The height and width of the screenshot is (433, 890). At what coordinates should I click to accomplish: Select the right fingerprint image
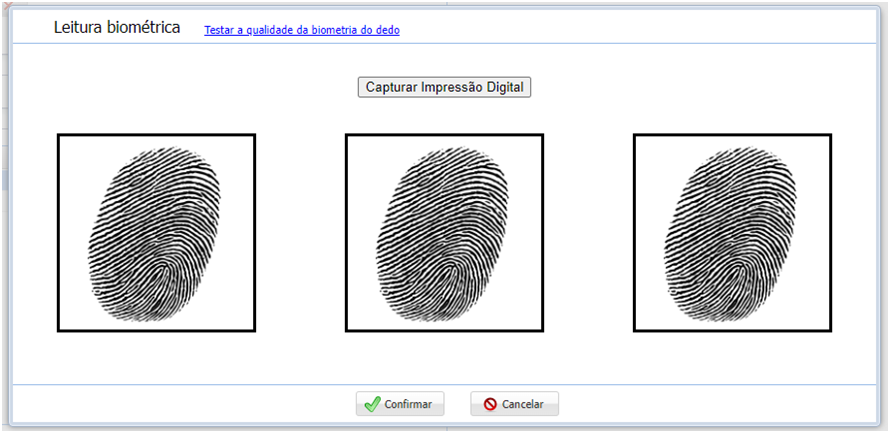[x=732, y=233]
